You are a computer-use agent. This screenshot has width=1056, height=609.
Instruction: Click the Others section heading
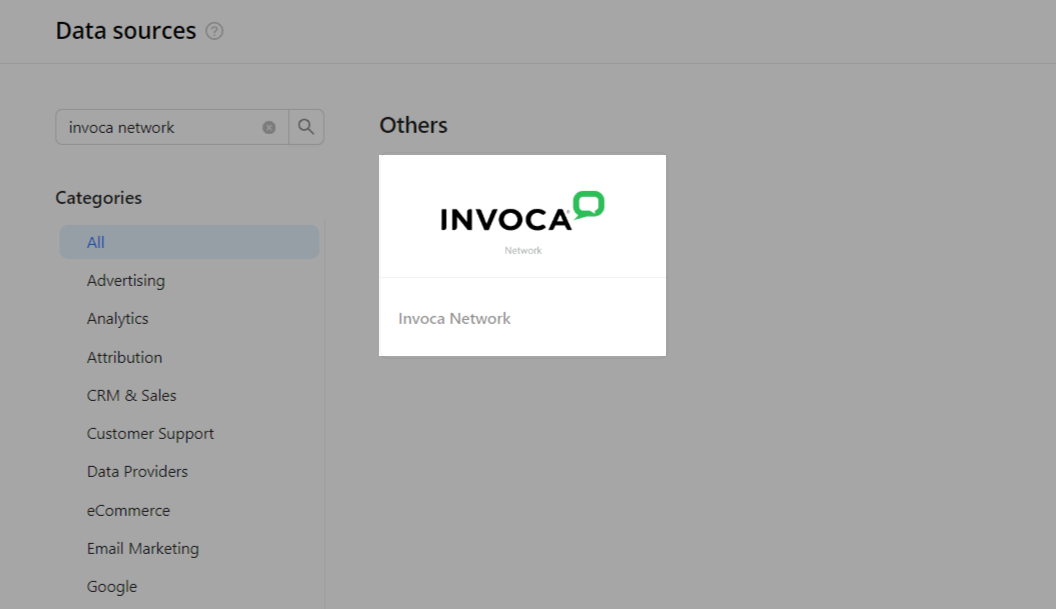click(x=414, y=125)
